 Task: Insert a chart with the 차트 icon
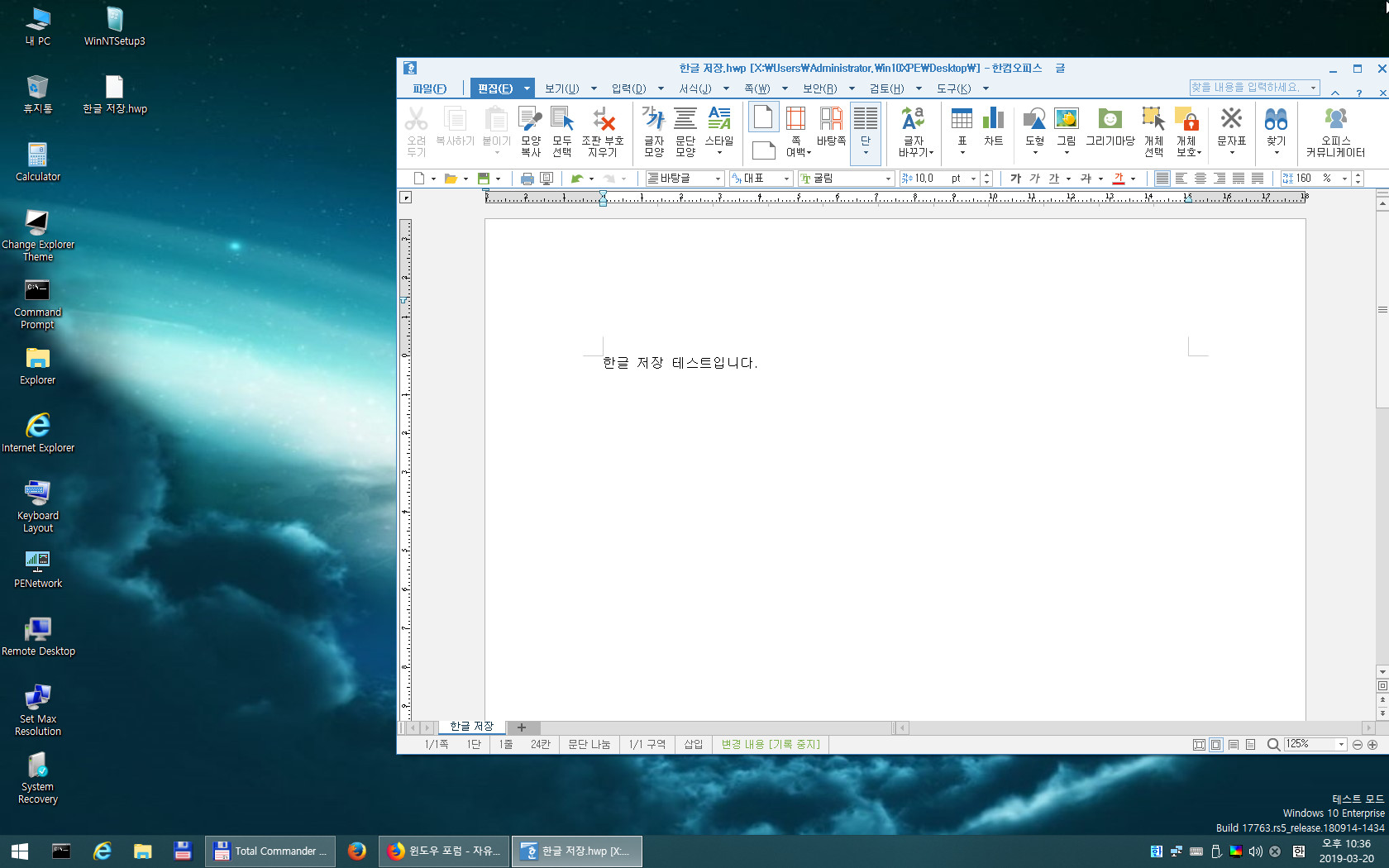(993, 126)
